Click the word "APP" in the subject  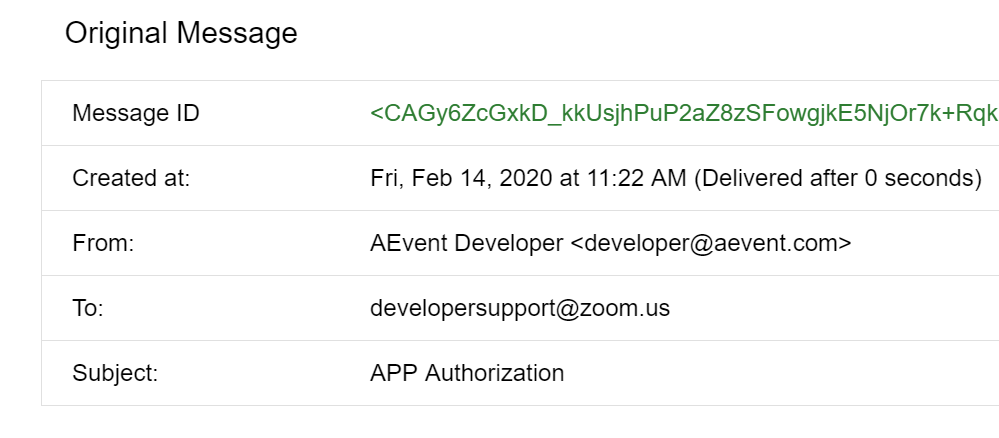395,373
